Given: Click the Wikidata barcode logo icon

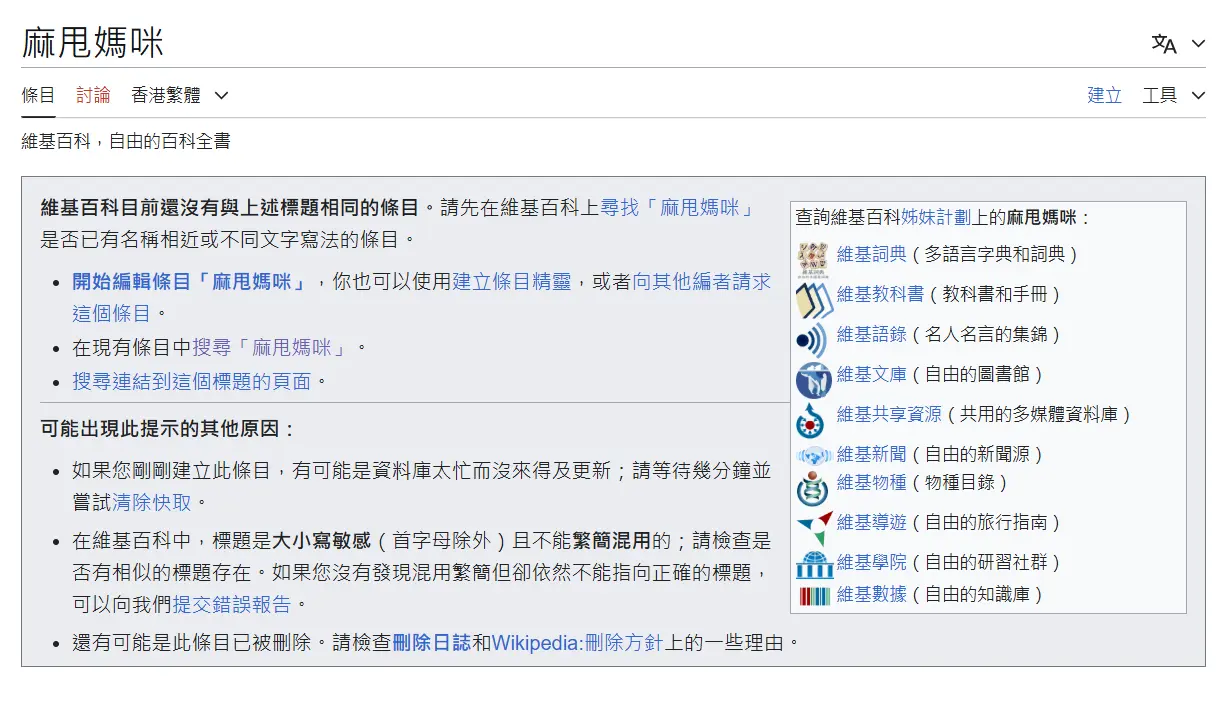Looking at the screenshot, I should (x=815, y=596).
